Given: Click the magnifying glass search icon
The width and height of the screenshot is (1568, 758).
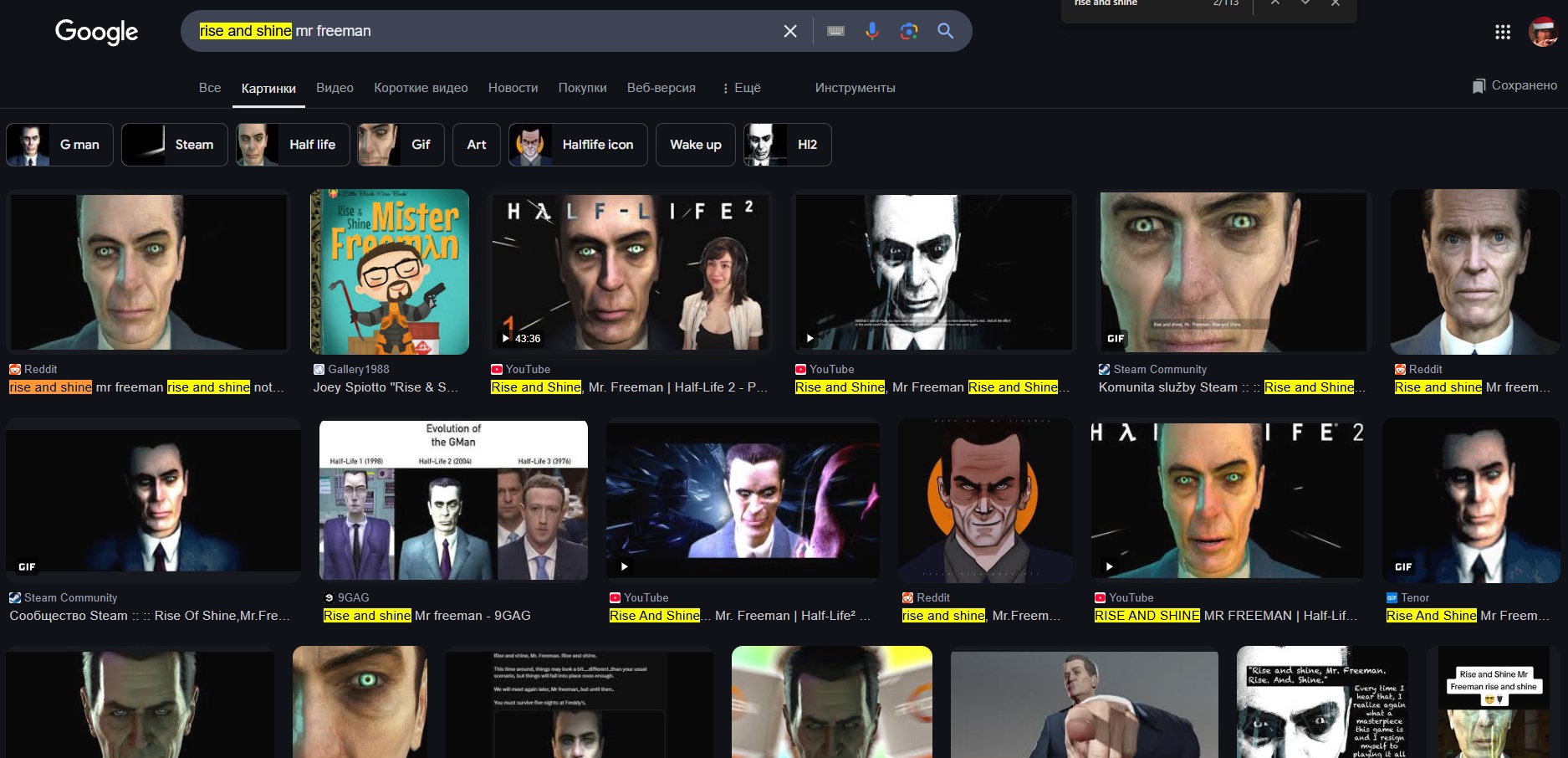Looking at the screenshot, I should [946, 31].
